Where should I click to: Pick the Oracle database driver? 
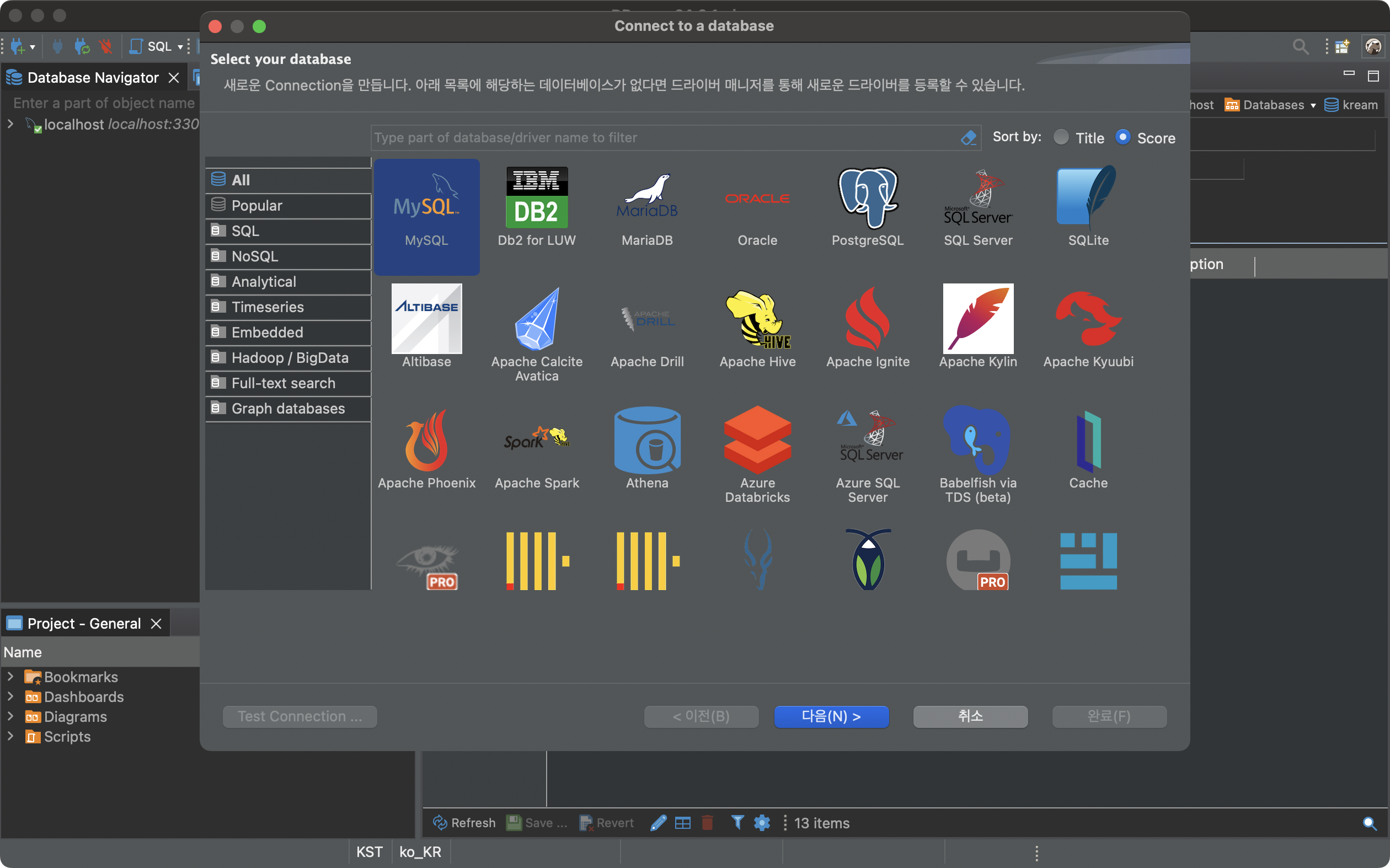coord(757,207)
